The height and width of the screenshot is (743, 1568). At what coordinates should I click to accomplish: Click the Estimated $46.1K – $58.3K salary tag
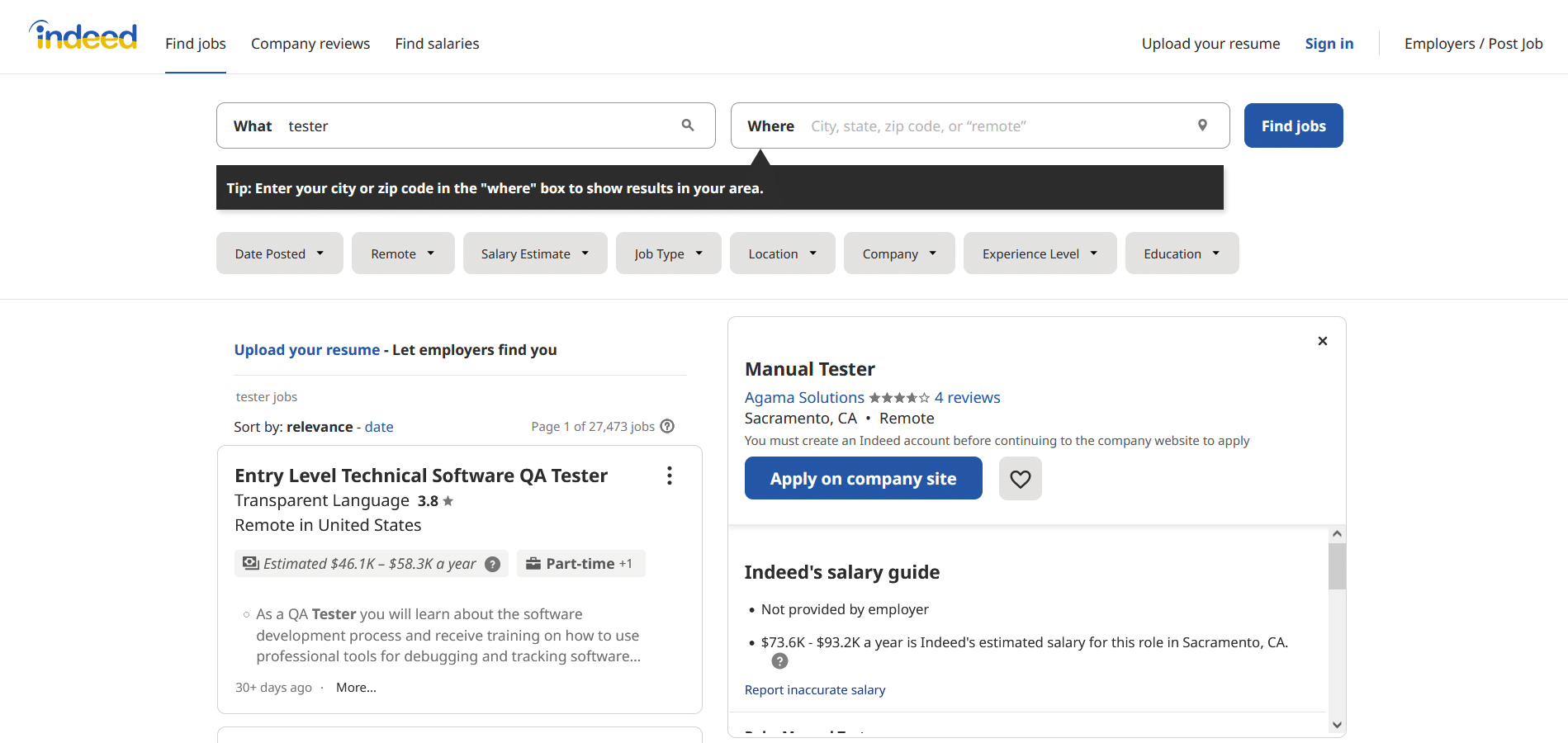[x=372, y=564]
